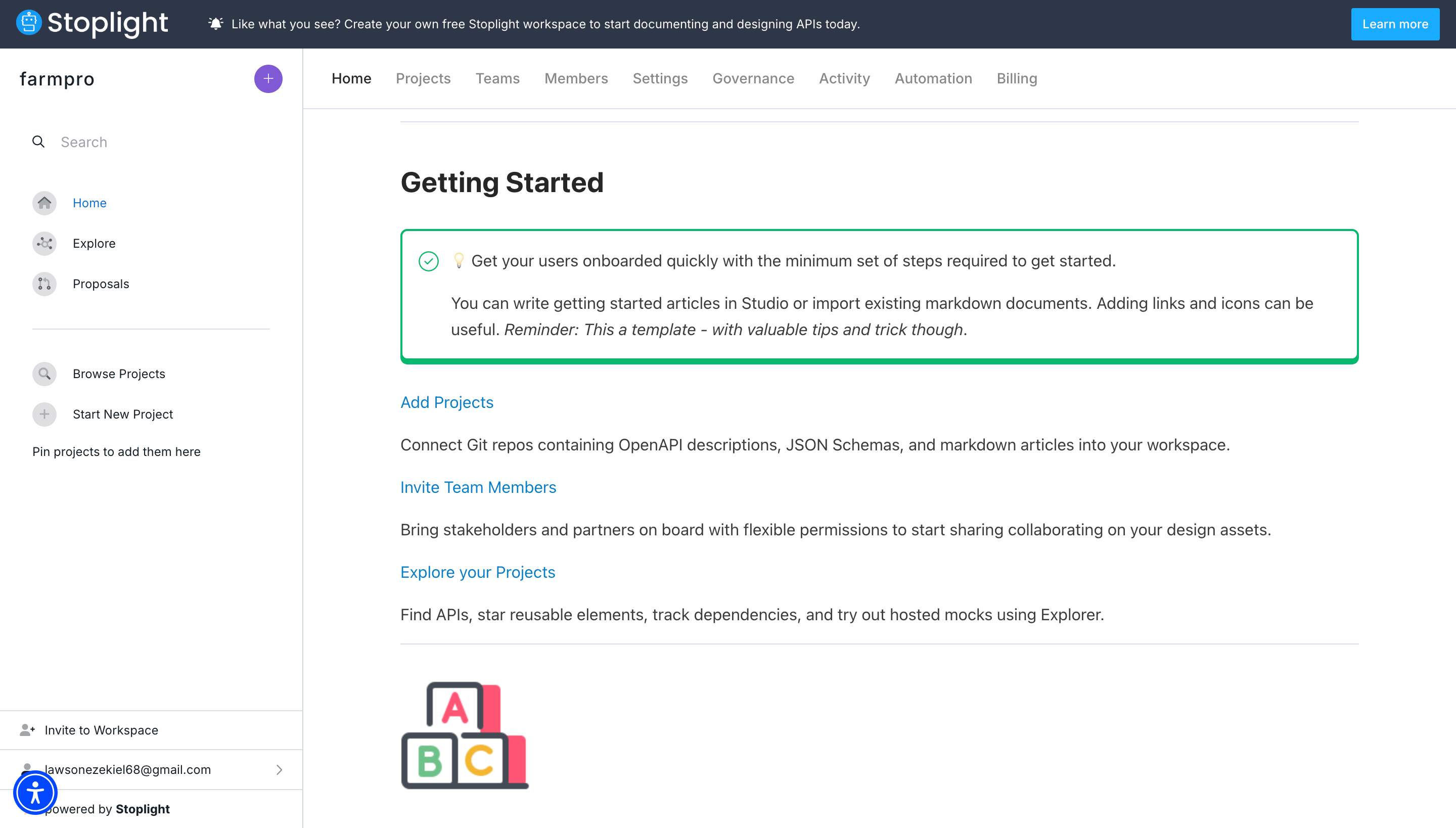1456x828 pixels.
Task: Open Explore via its graph icon
Action: (x=44, y=244)
